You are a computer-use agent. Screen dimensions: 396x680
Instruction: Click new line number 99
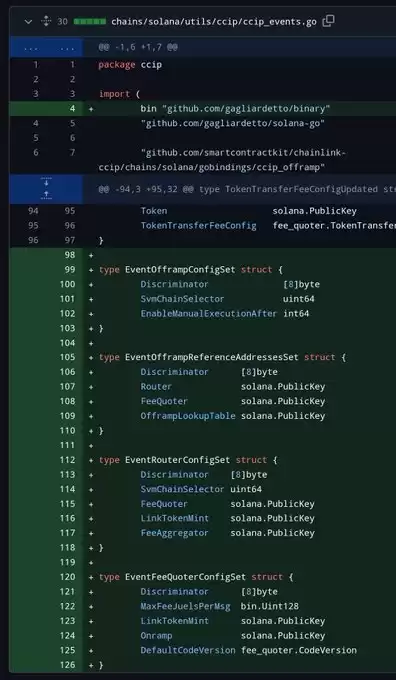coord(70,270)
